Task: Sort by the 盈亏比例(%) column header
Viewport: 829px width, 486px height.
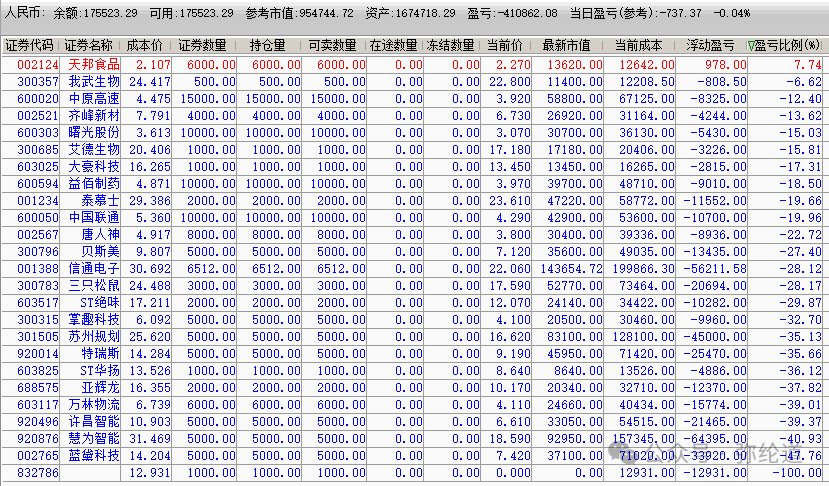Action: [x=785, y=45]
